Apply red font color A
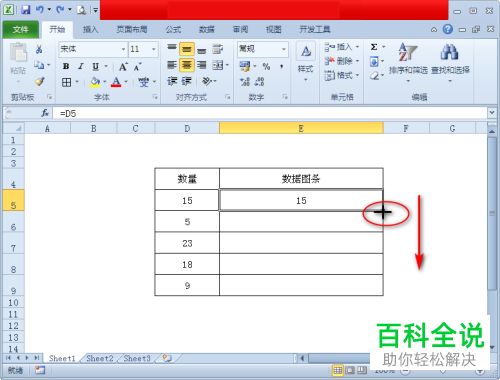 click(116, 82)
